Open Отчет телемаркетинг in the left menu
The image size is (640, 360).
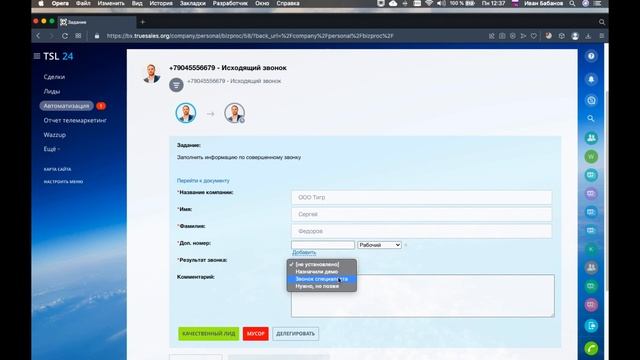(75, 120)
